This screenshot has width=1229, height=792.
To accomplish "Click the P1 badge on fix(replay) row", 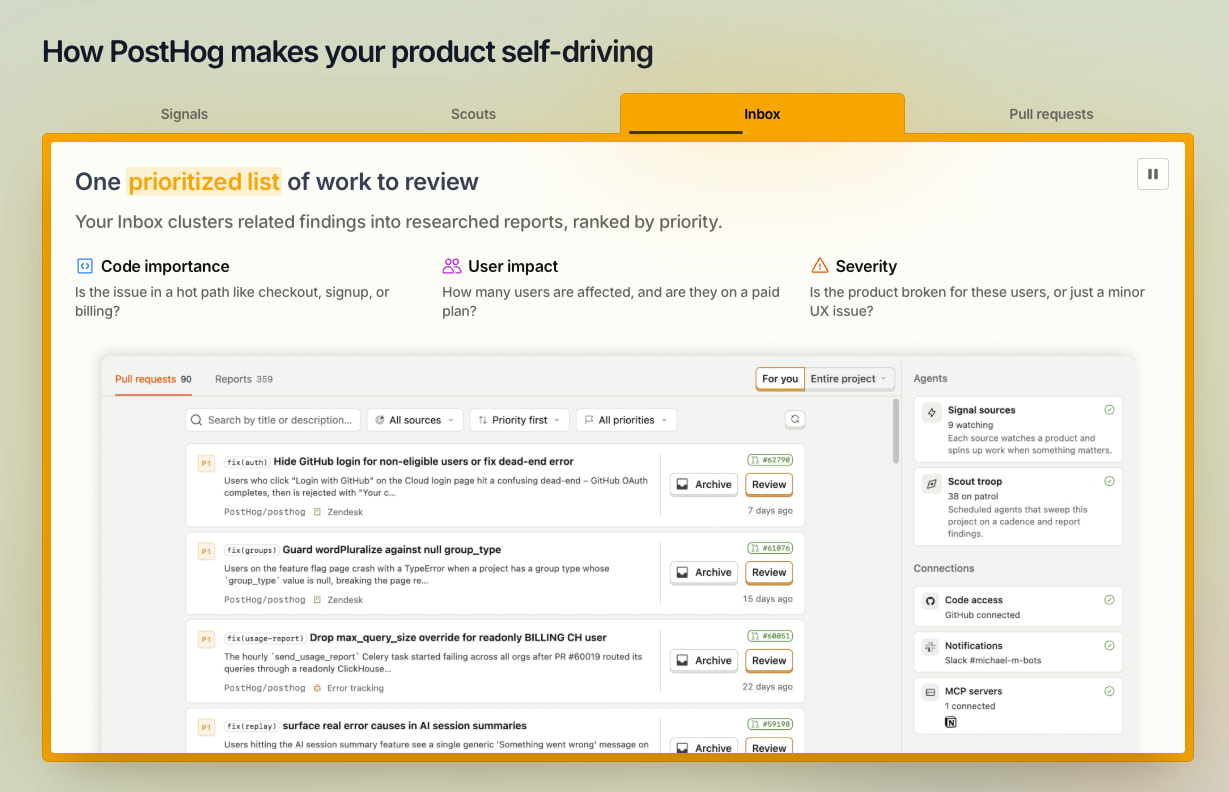I will tap(206, 727).
